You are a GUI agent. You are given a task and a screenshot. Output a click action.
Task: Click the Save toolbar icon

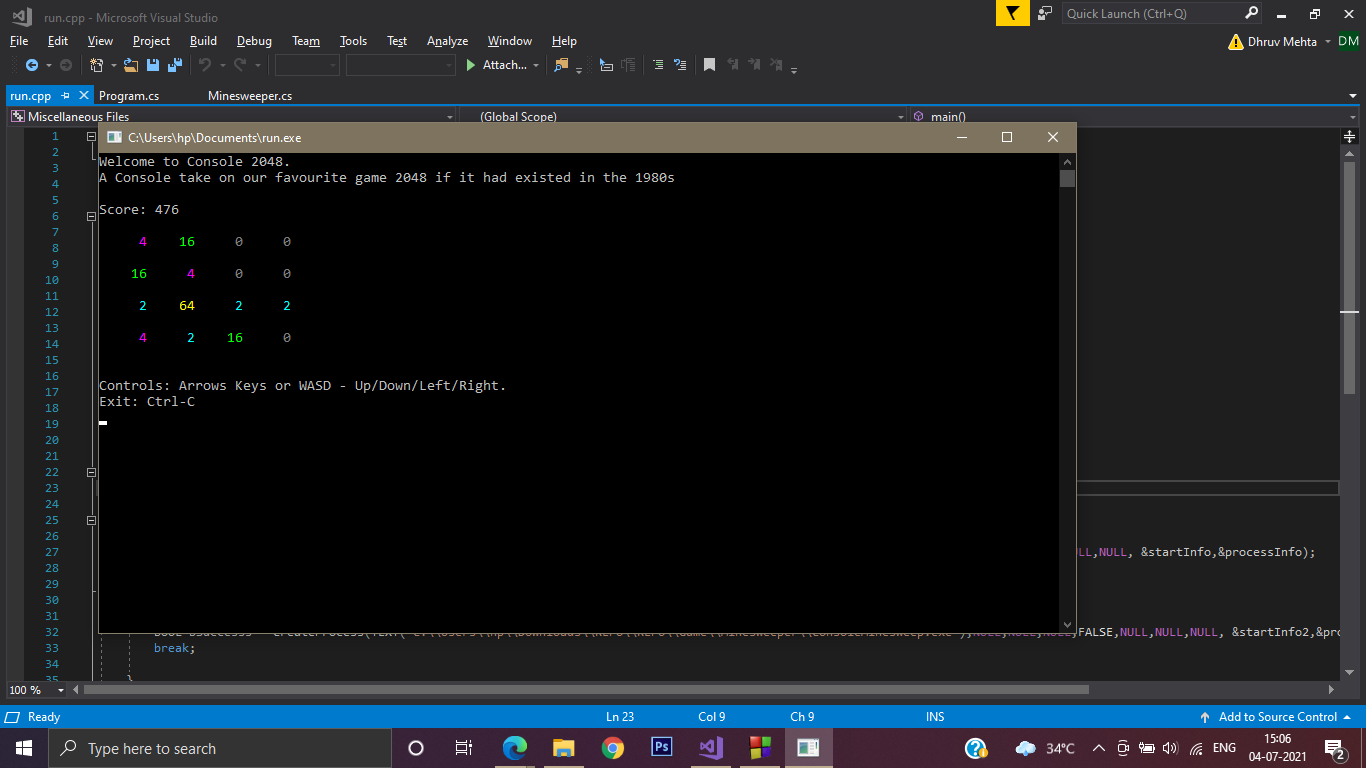[x=153, y=65]
